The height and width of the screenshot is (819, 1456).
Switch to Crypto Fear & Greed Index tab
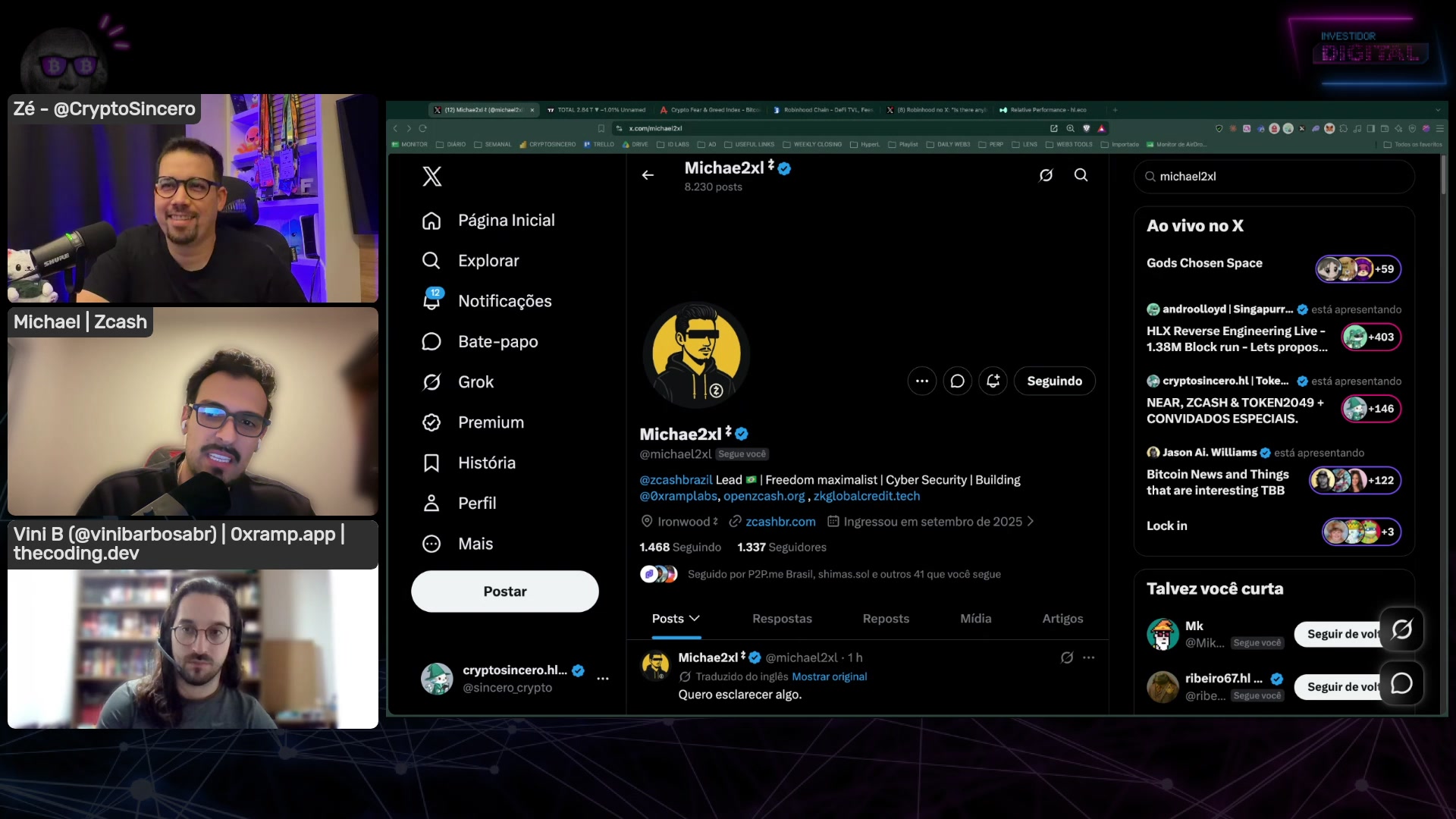coord(710,110)
